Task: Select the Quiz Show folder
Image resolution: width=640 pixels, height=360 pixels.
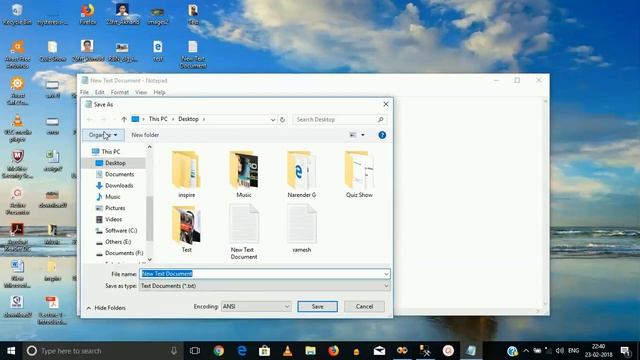Action: coord(359,174)
